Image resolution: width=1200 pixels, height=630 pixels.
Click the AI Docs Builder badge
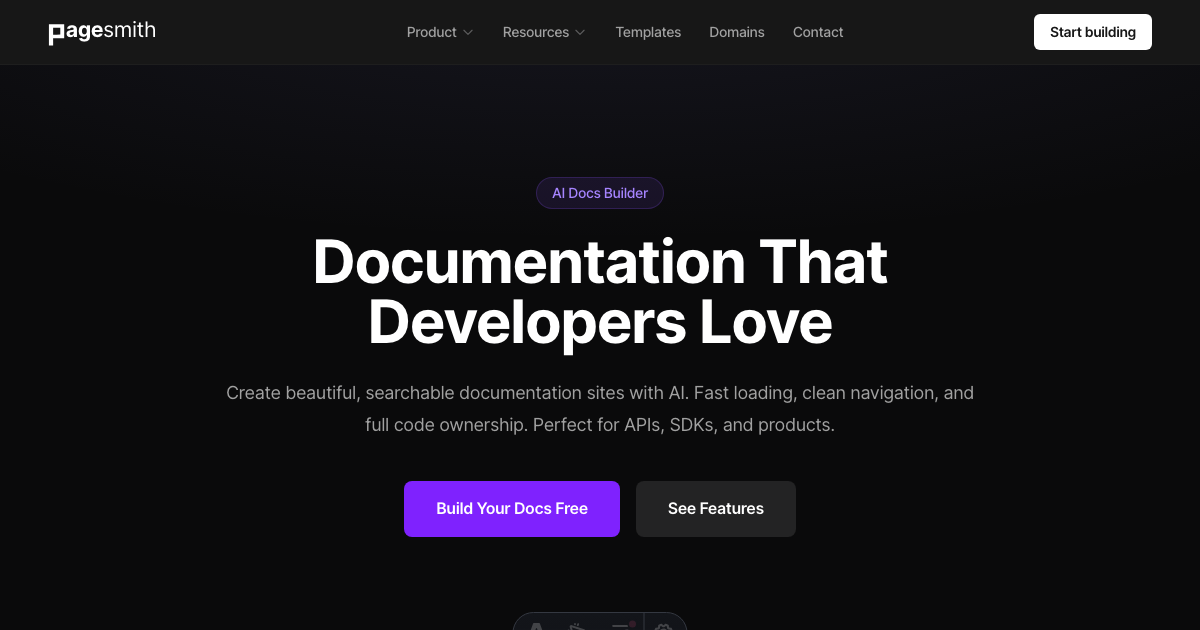(600, 193)
